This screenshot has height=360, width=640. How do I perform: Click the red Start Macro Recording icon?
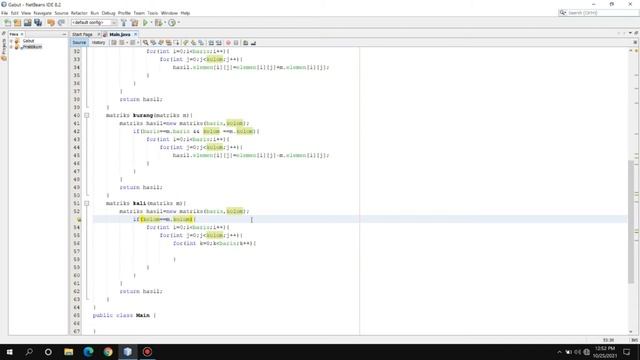[228, 42]
